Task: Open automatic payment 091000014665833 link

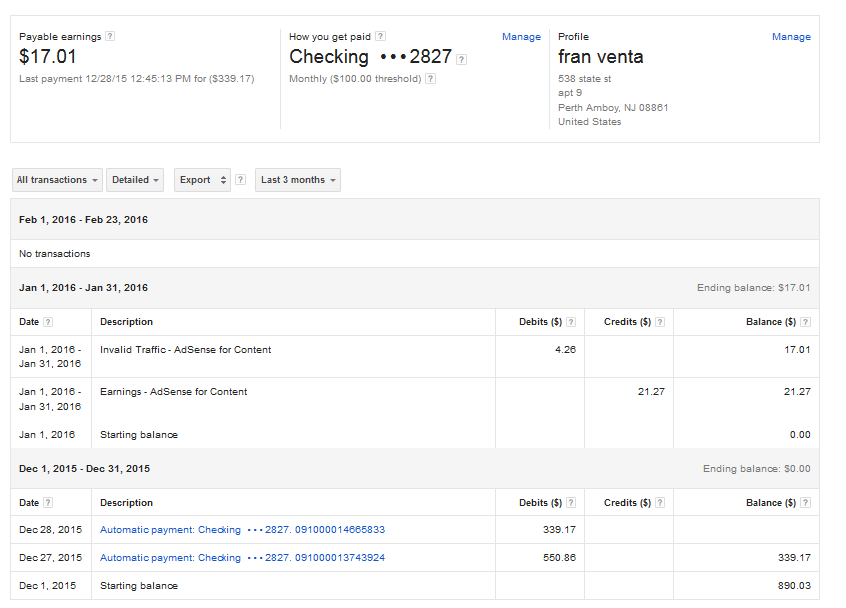Action: (x=242, y=530)
